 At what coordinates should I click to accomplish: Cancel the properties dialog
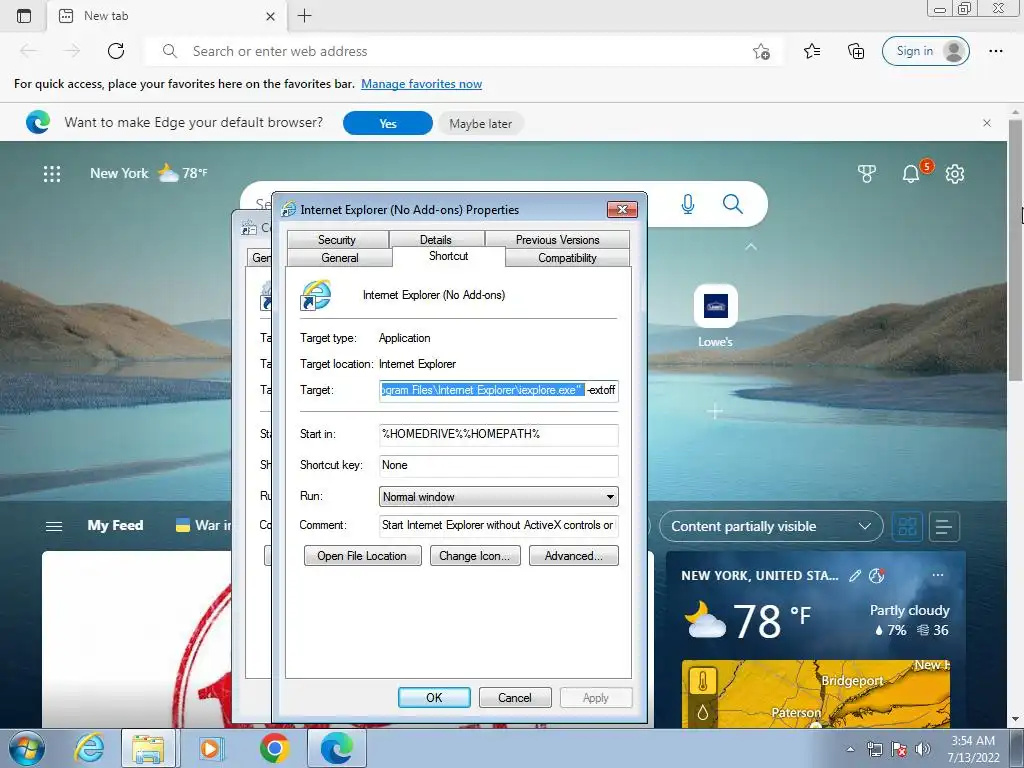point(515,697)
